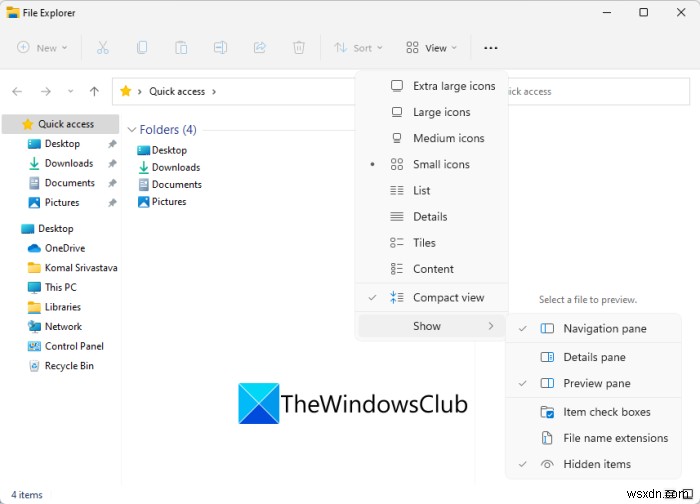Image resolution: width=700 pixels, height=504 pixels.
Task: Click Pictures icon in Folders list
Action: (143, 202)
